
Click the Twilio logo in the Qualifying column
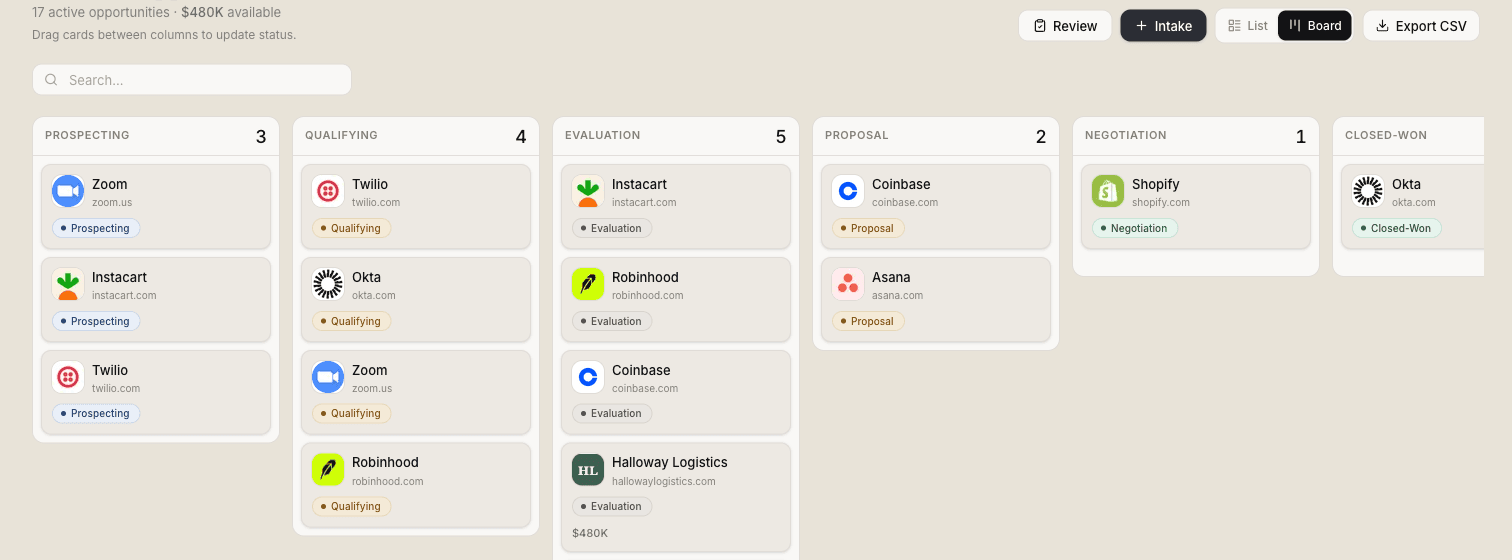click(328, 191)
